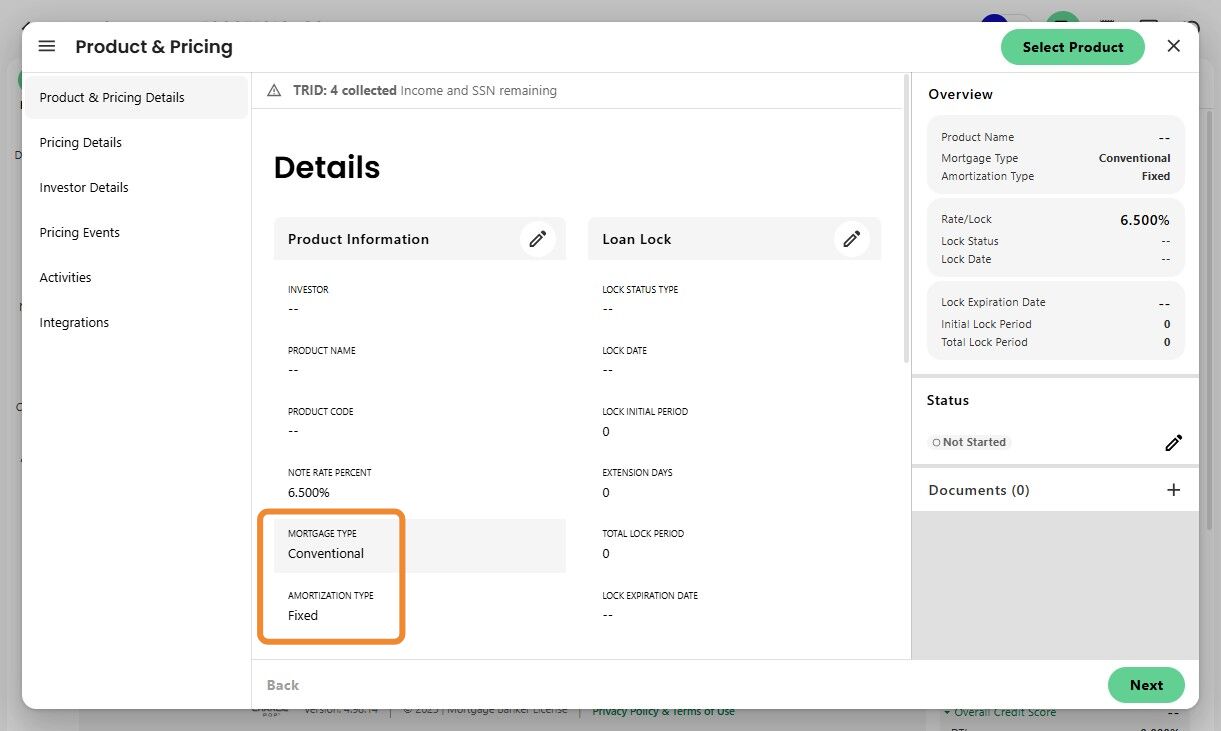Click the Not Started status badge
Screen dimensions: 1221x731
click(x=969, y=442)
